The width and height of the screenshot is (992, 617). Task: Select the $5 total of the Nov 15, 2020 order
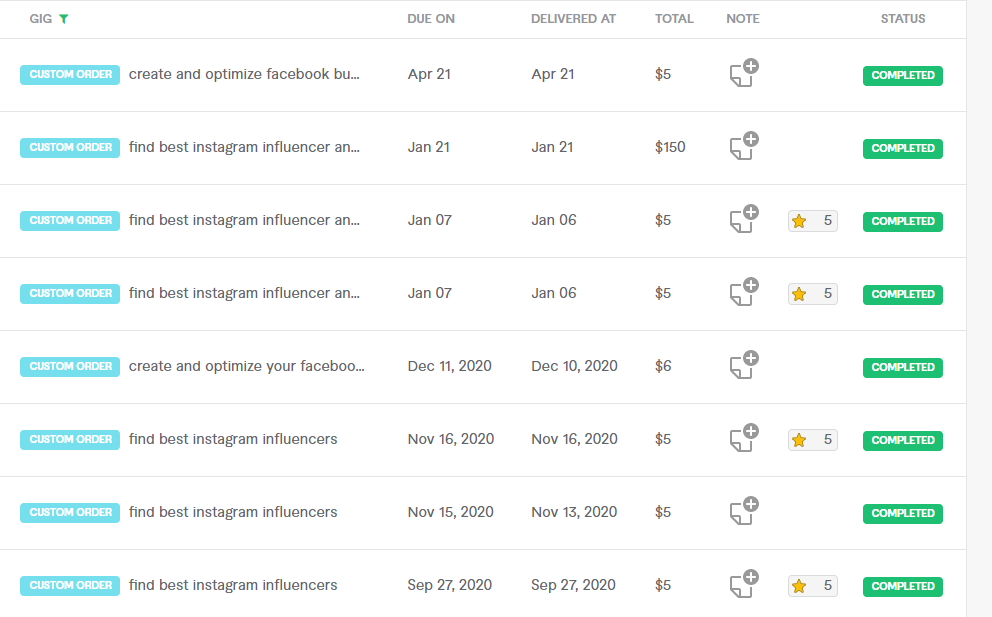663,512
